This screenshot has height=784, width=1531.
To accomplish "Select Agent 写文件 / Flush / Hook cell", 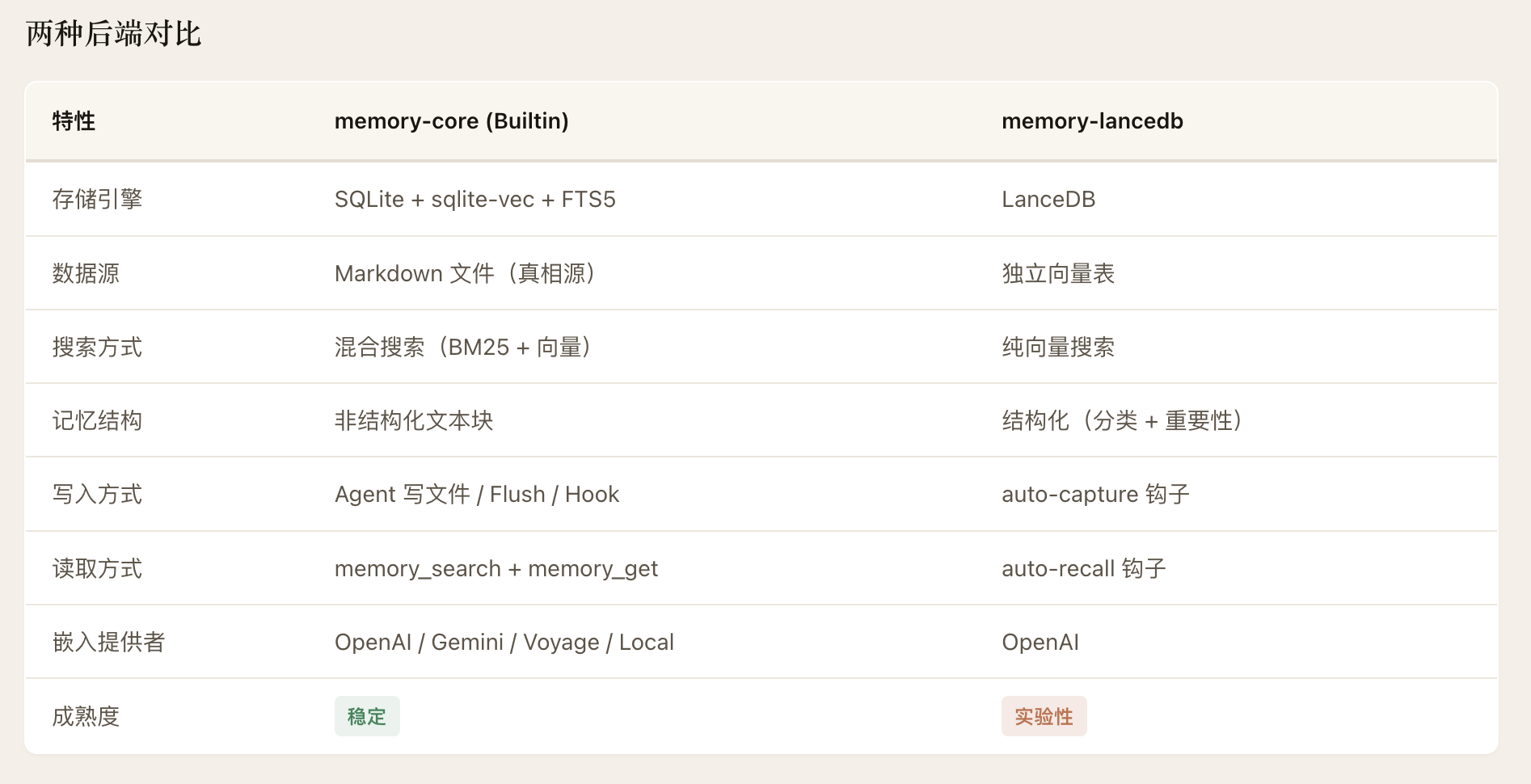I will (477, 494).
